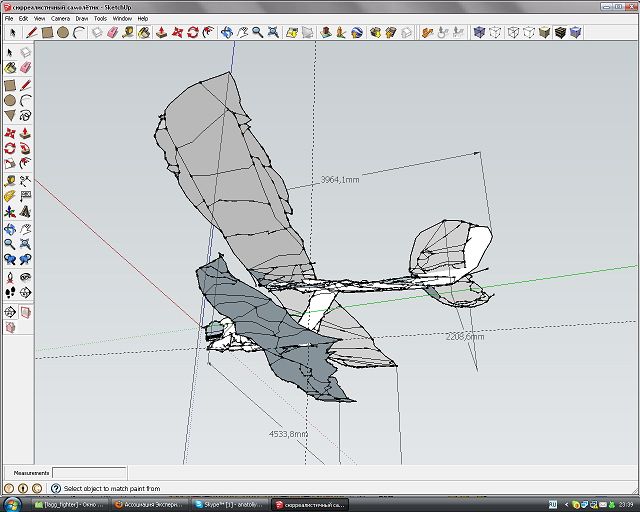The width and height of the screenshot is (640, 512).
Task: Select the Look Around eye icon
Action: click(x=25, y=276)
